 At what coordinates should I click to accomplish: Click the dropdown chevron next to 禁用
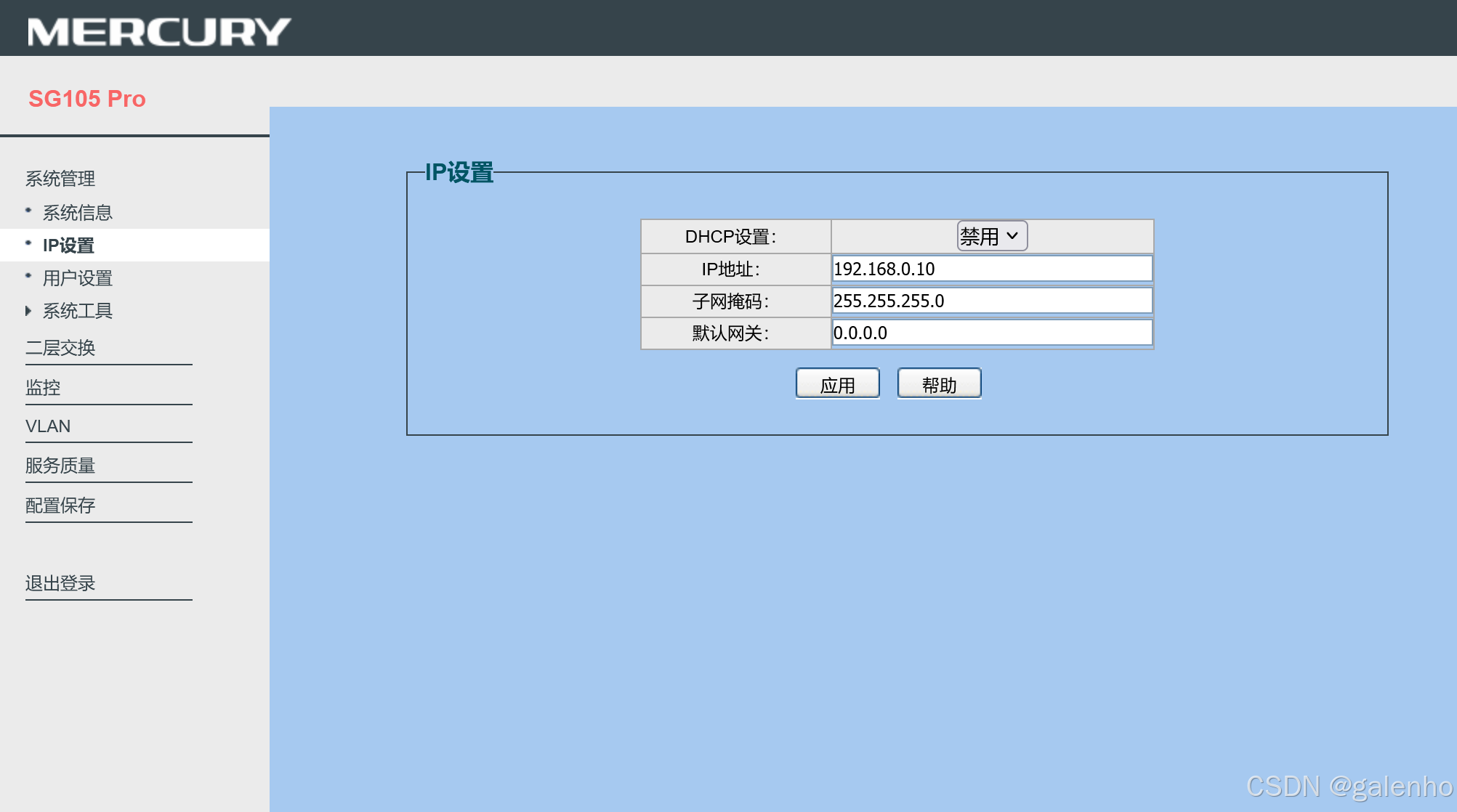tap(1012, 236)
